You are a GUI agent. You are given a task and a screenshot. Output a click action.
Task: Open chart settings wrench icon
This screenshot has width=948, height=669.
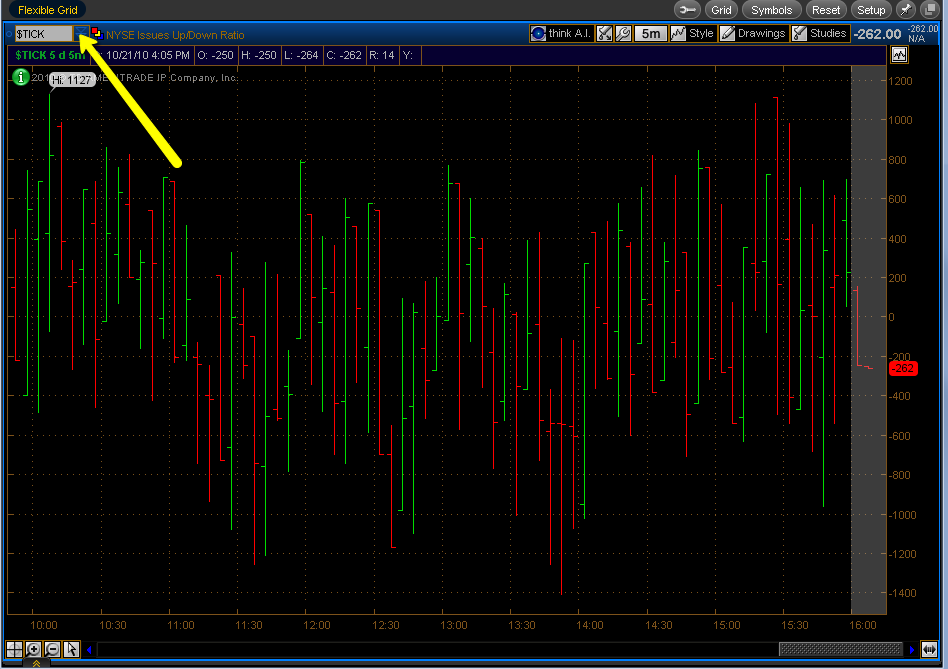tap(623, 33)
